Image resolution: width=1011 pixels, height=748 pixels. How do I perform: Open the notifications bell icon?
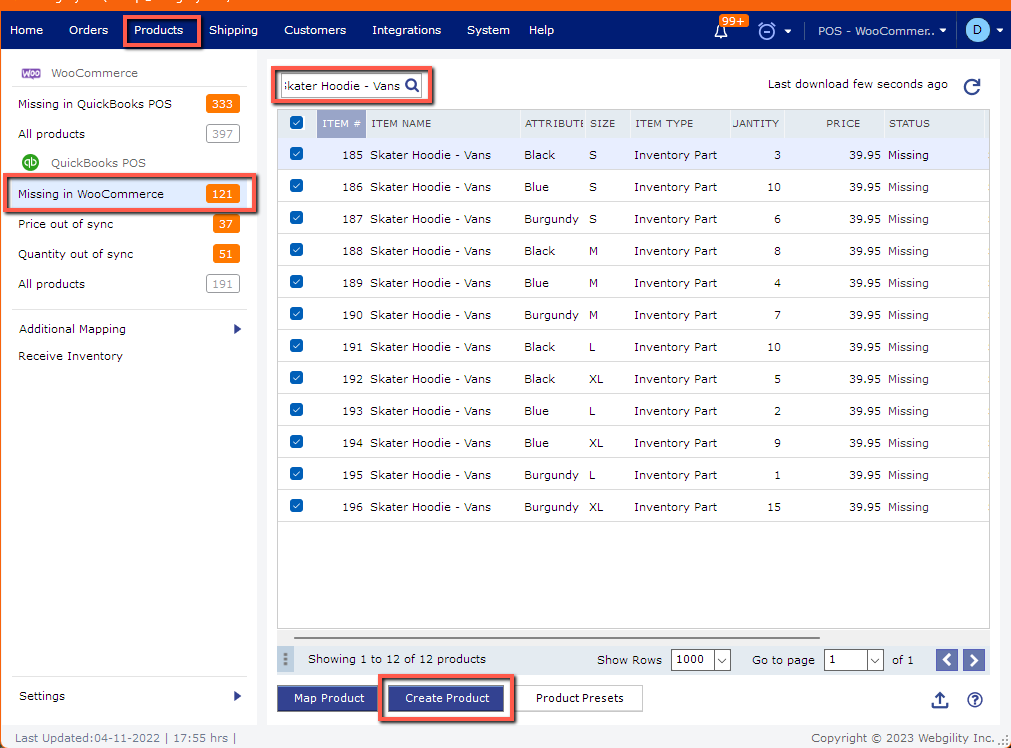721,31
